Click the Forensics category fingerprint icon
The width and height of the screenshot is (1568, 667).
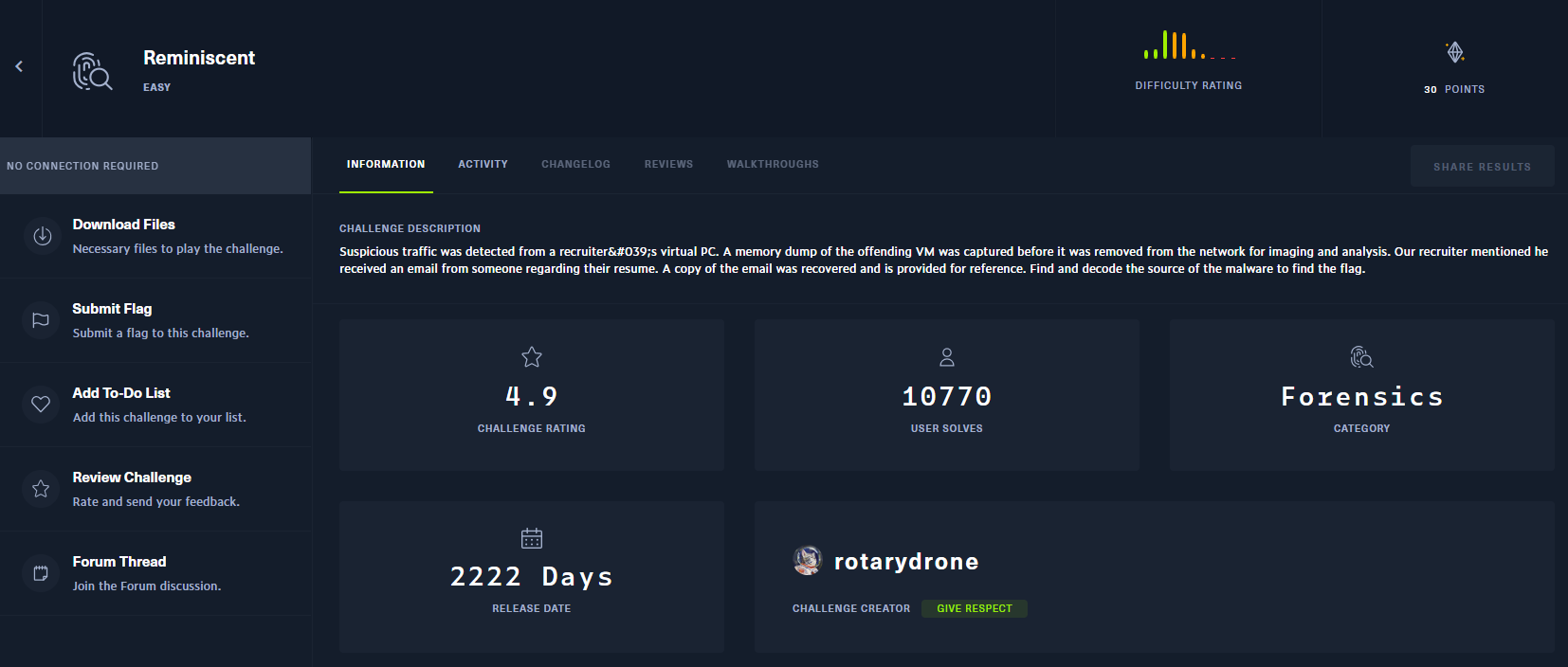pos(1361,357)
